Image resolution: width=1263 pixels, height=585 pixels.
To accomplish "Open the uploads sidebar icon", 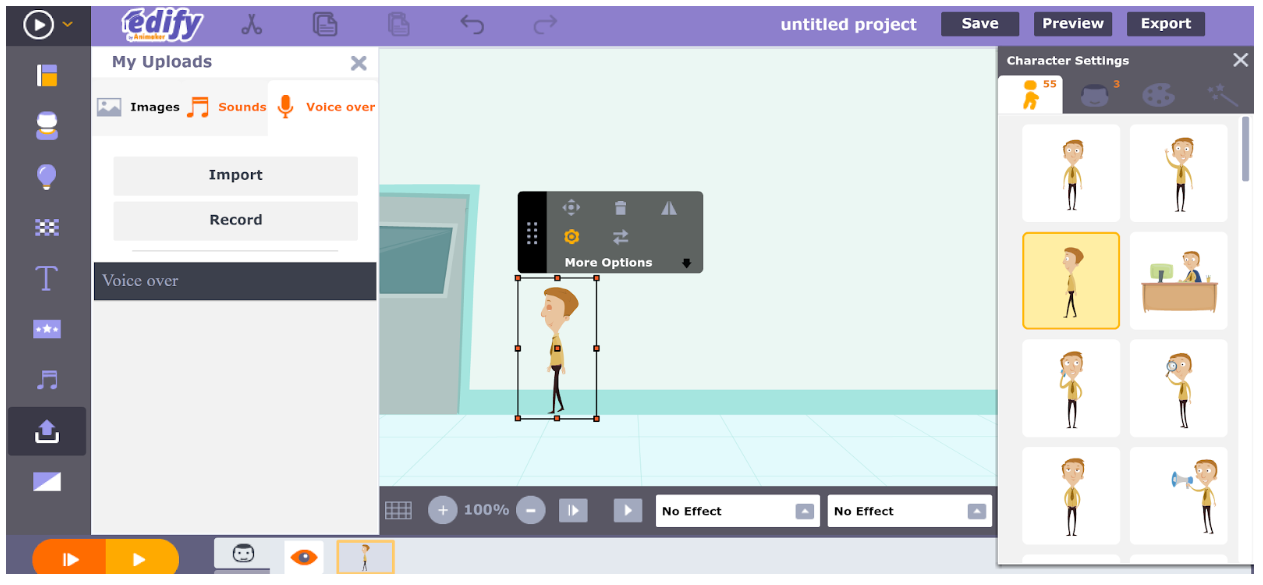I will 47,431.
